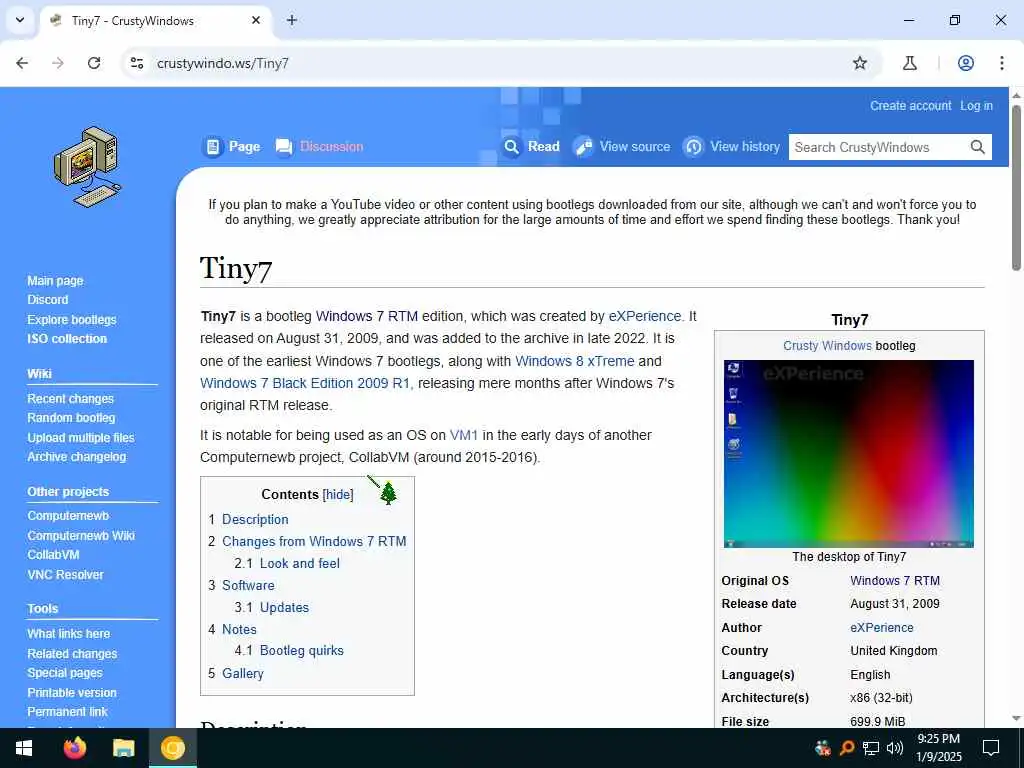Click the CrustyWindows computer logo

[x=88, y=167]
